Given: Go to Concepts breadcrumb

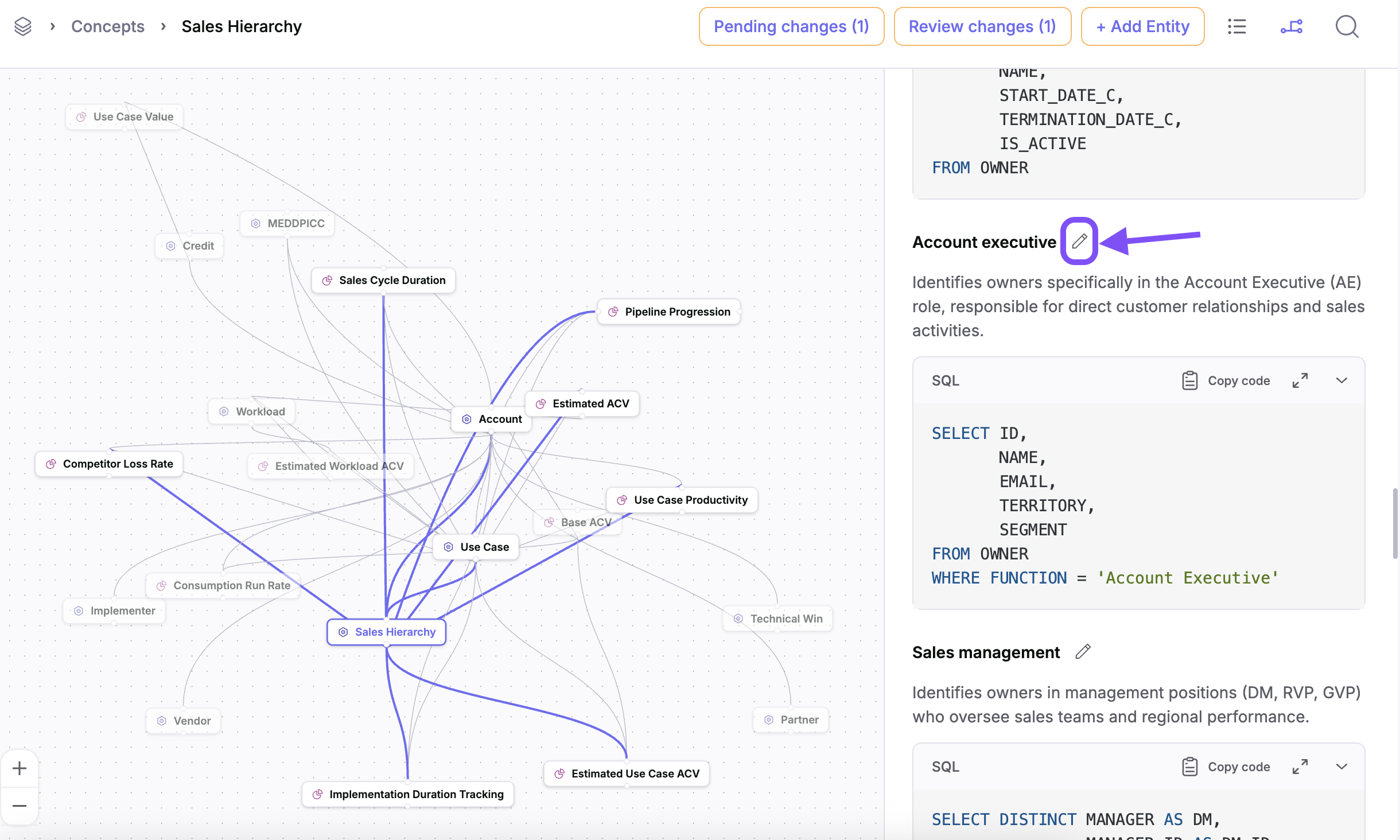Looking at the screenshot, I should [107, 26].
